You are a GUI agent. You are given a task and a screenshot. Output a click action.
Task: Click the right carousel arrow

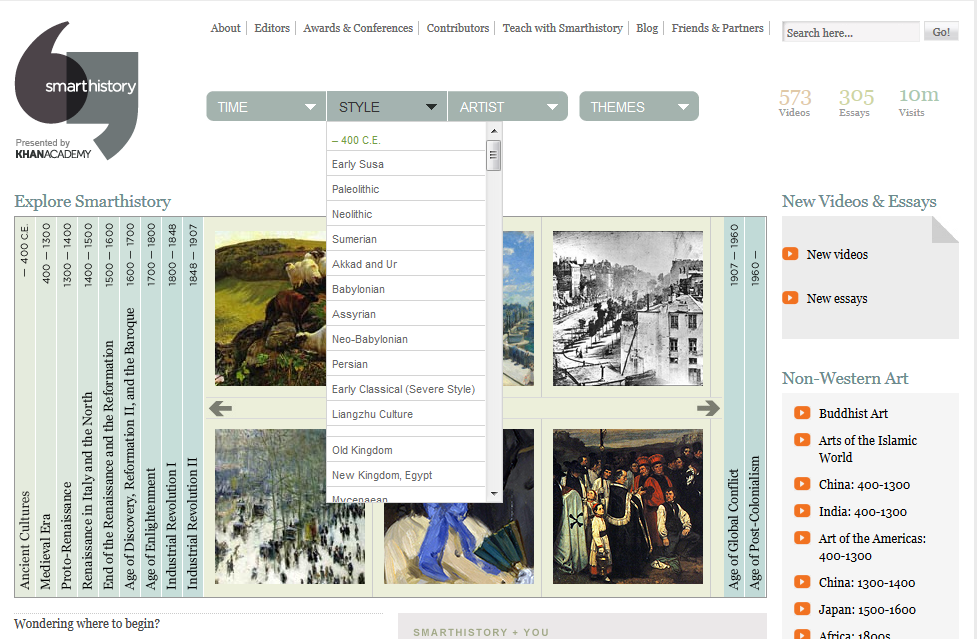[x=708, y=409]
